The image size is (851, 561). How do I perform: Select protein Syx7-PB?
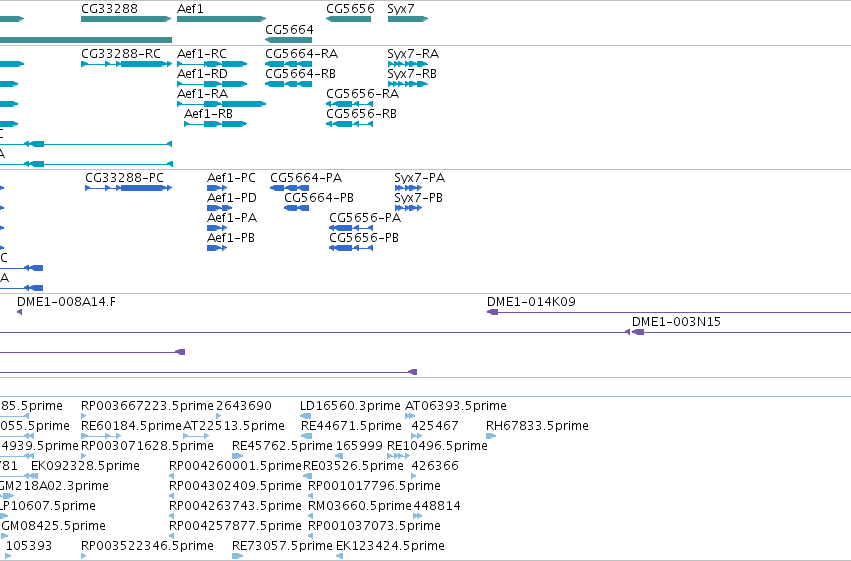click(x=409, y=208)
